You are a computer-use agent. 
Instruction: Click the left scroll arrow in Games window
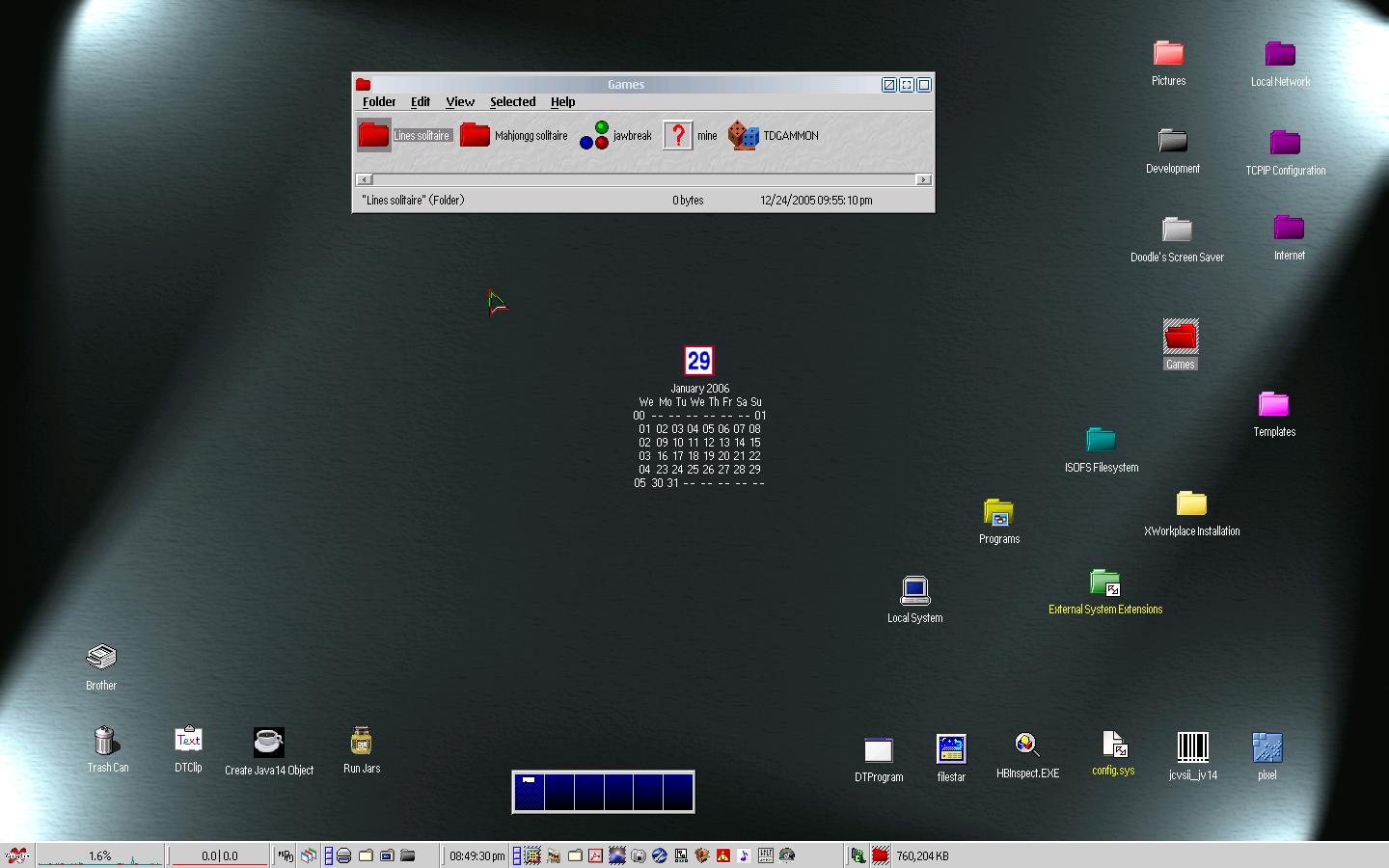coord(364,179)
